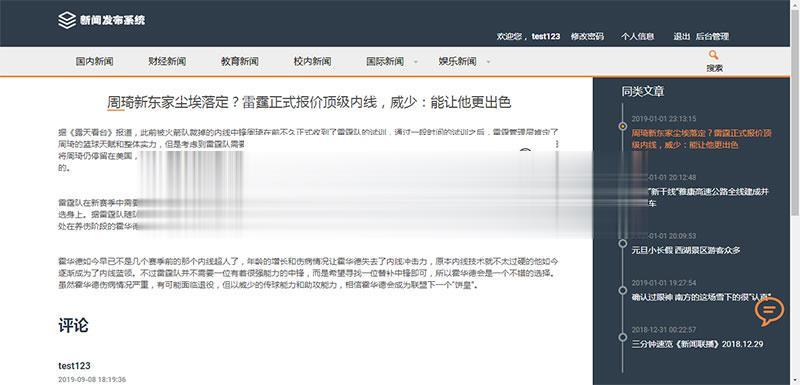
Task: Open the 教育新闻 menu item
Action: [x=239, y=62]
